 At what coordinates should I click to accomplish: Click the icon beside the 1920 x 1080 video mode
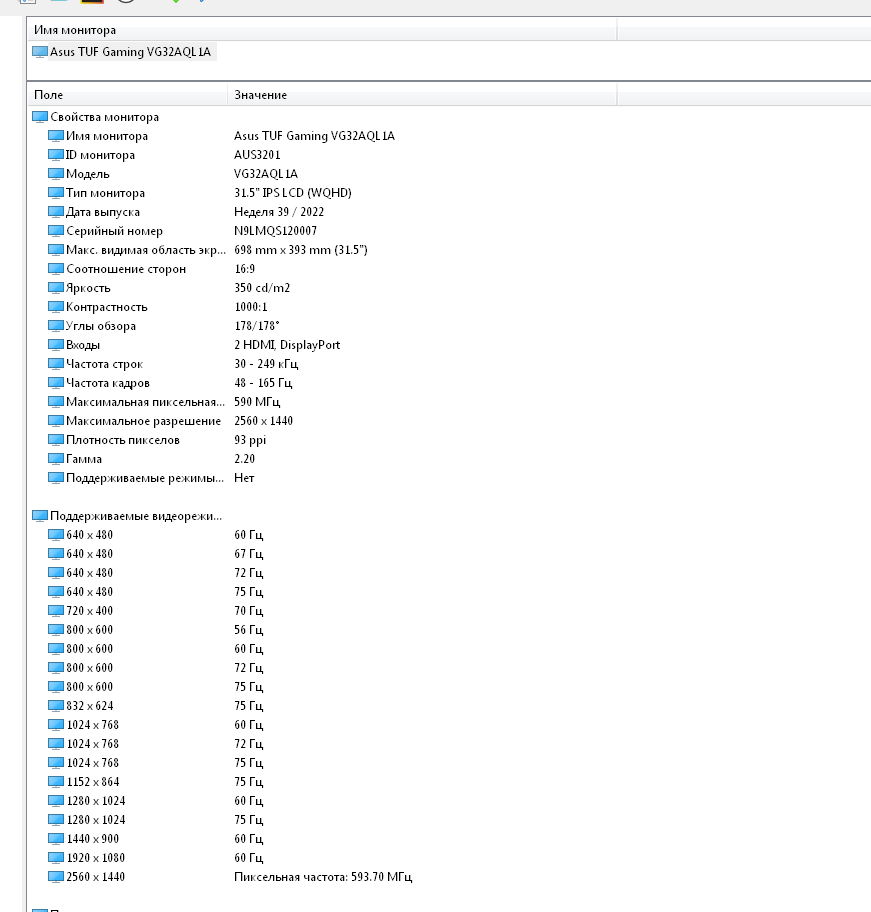(56, 858)
